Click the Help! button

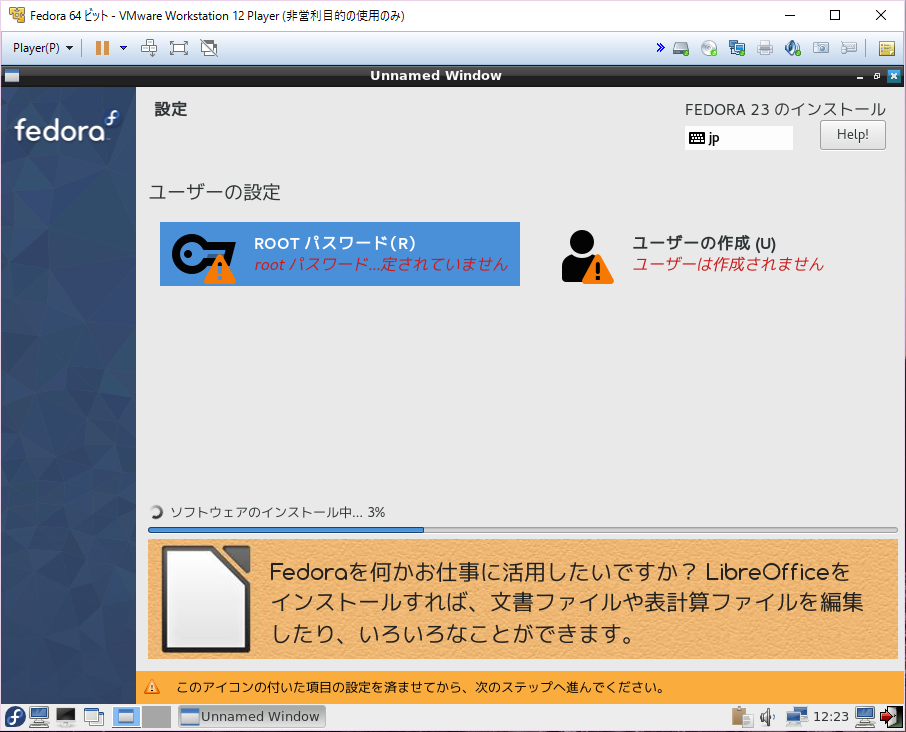point(853,135)
